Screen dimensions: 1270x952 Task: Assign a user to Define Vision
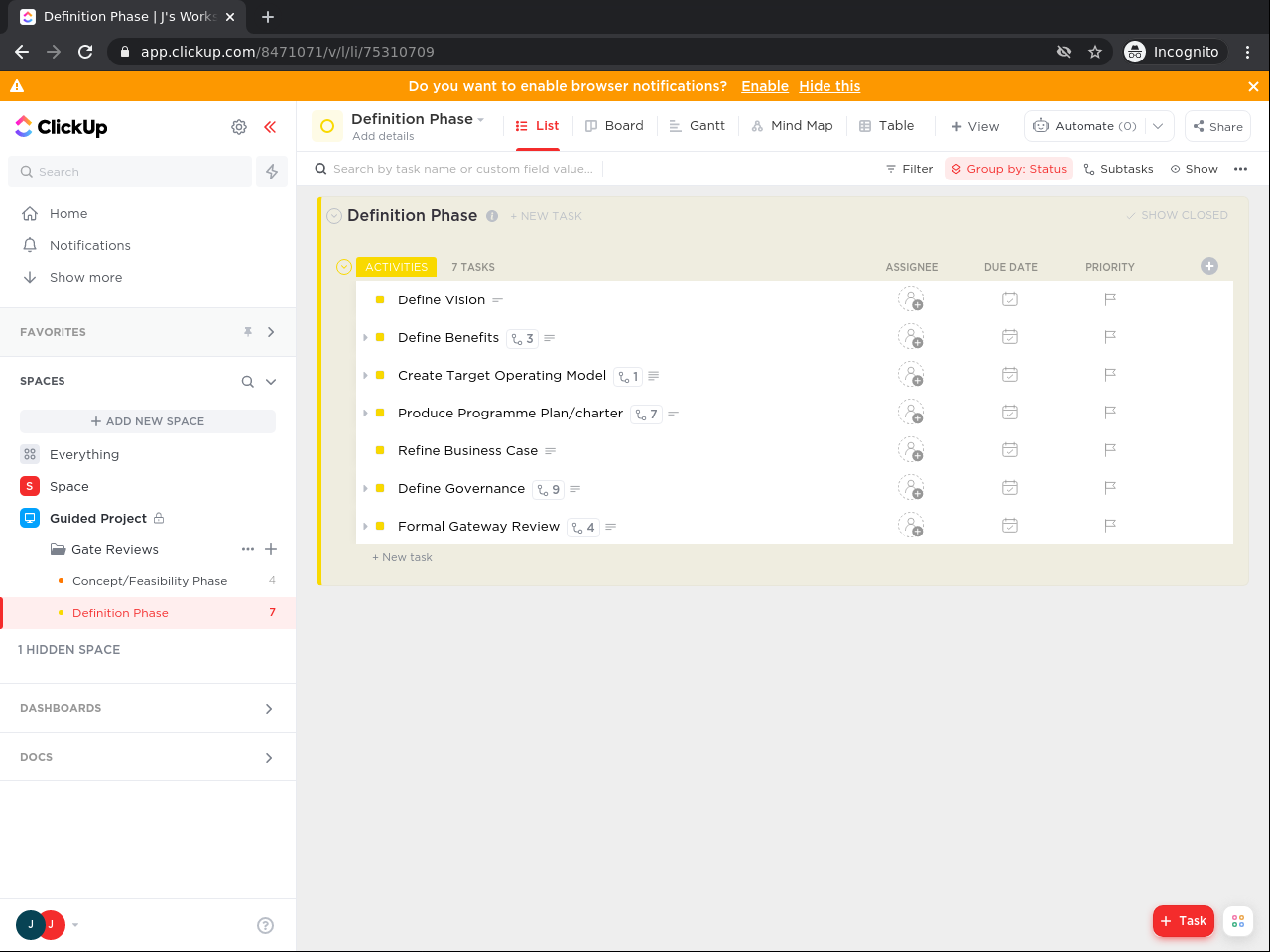(911, 299)
